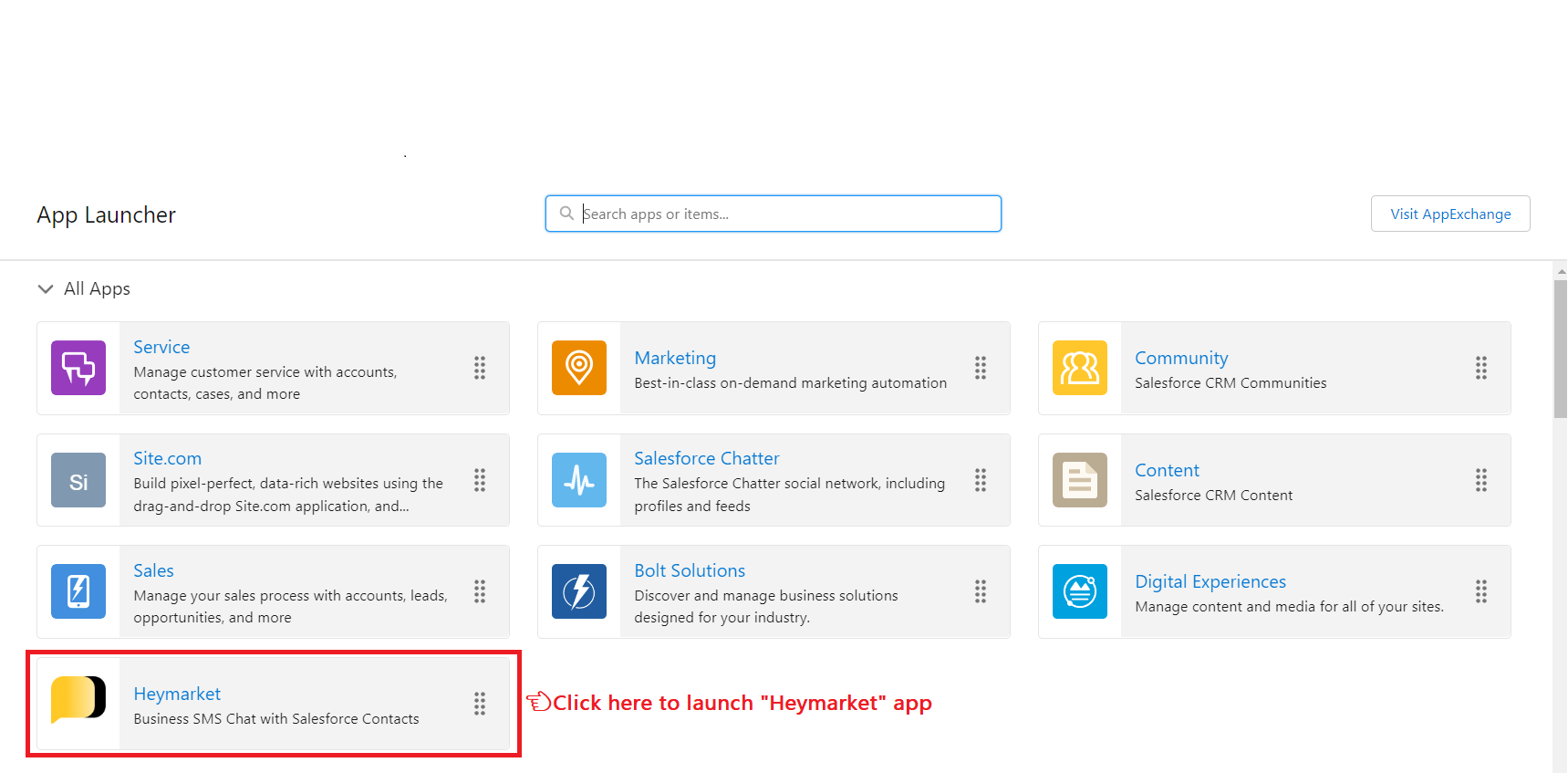
Task: Click the 'Business SMS Chat with Salesforce Contacts' text
Action: (276, 719)
